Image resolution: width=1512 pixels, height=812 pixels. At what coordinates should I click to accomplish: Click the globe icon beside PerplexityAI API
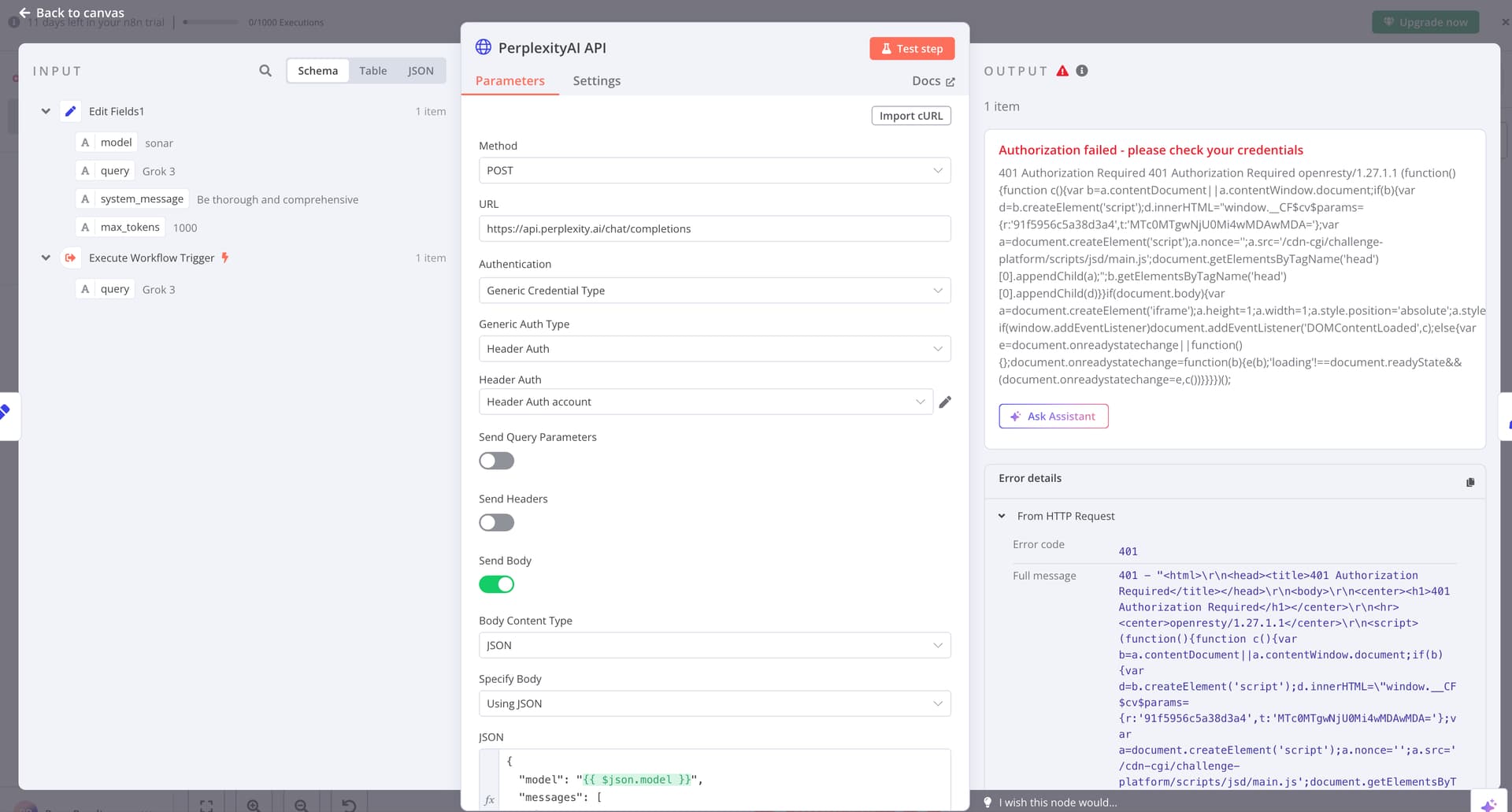(x=484, y=47)
